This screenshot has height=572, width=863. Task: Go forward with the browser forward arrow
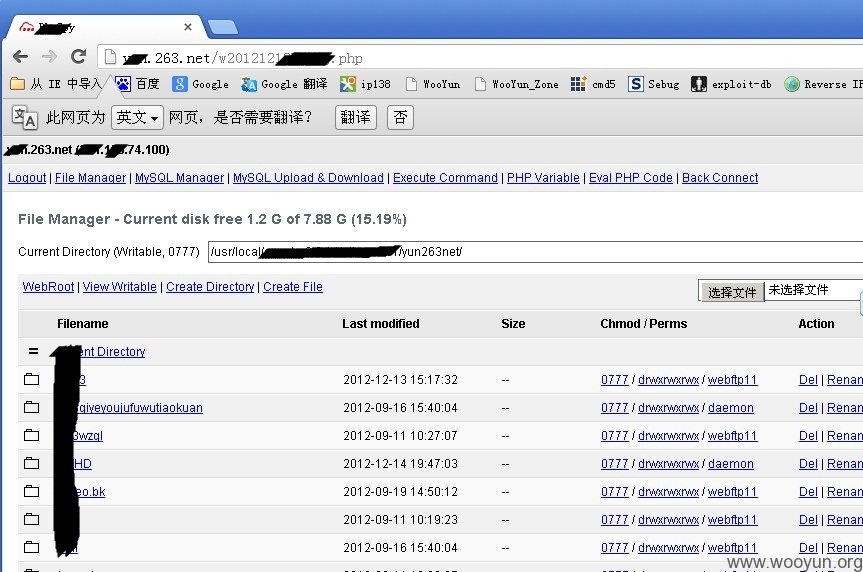pyautogui.click(x=50, y=56)
